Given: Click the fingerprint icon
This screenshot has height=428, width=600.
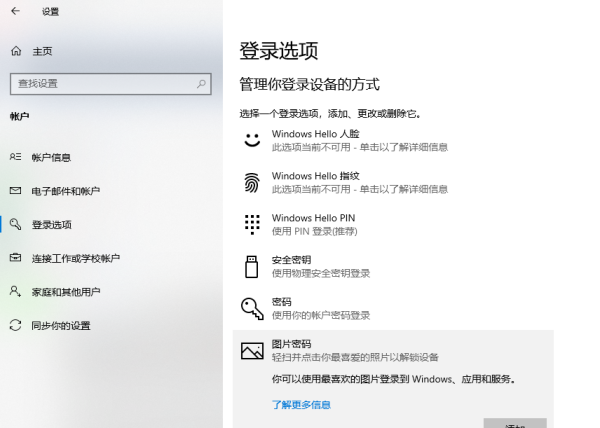Looking at the screenshot, I should pyautogui.click(x=252, y=182).
